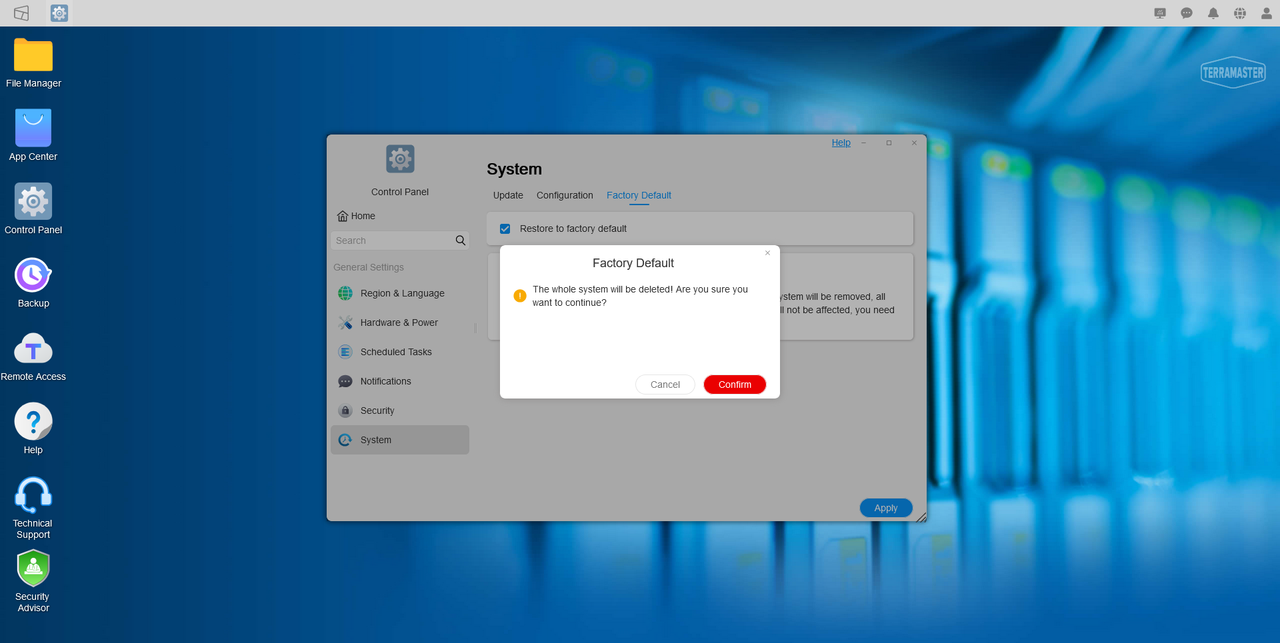Click the Security lock icon
Viewport: 1280px width, 643px height.
345,410
